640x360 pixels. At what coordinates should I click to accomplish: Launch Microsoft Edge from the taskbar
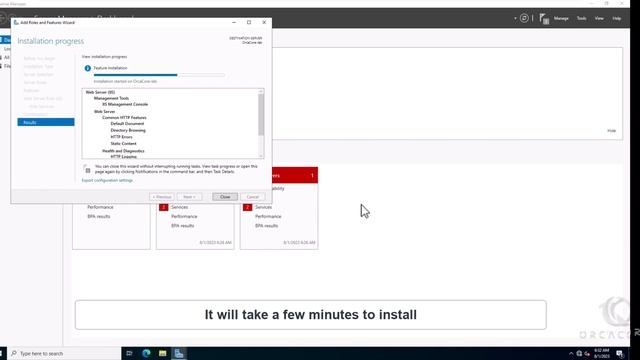146,353
